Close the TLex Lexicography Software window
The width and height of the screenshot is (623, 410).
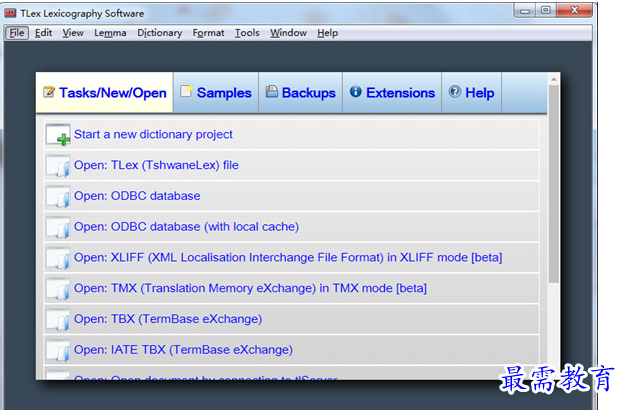coord(574,10)
